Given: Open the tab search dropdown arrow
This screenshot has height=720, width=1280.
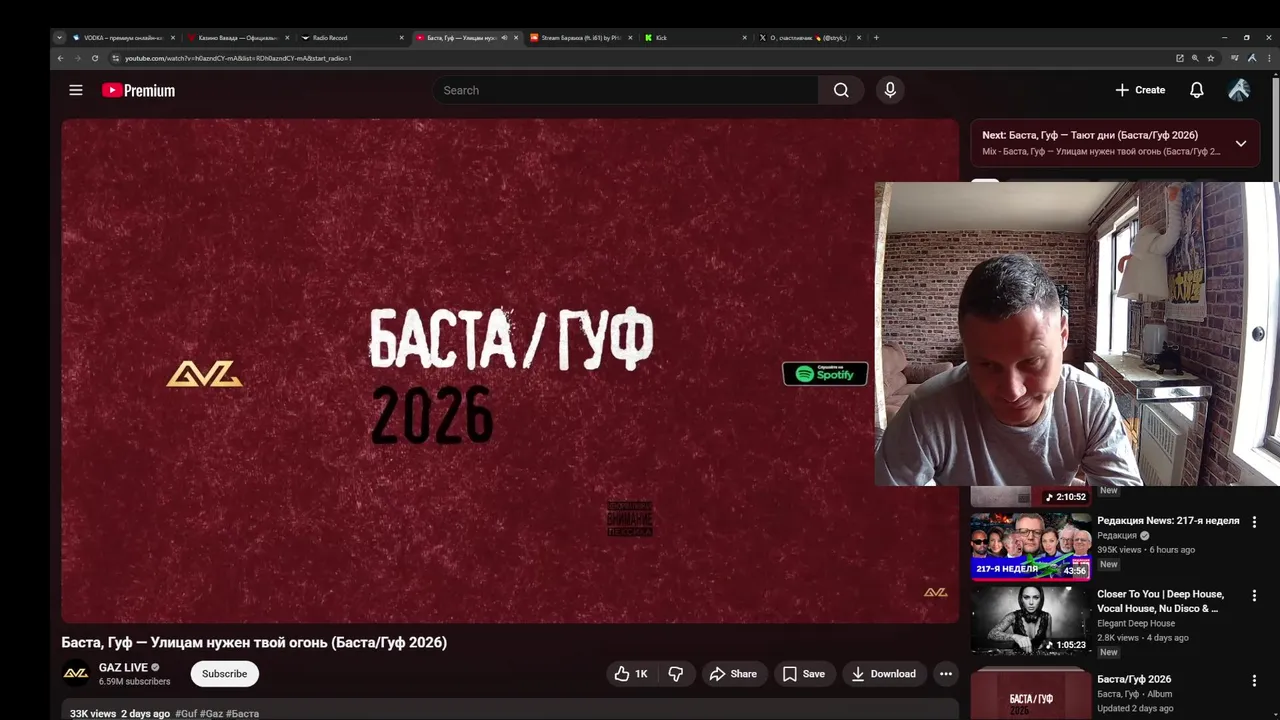Looking at the screenshot, I should [59, 38].
